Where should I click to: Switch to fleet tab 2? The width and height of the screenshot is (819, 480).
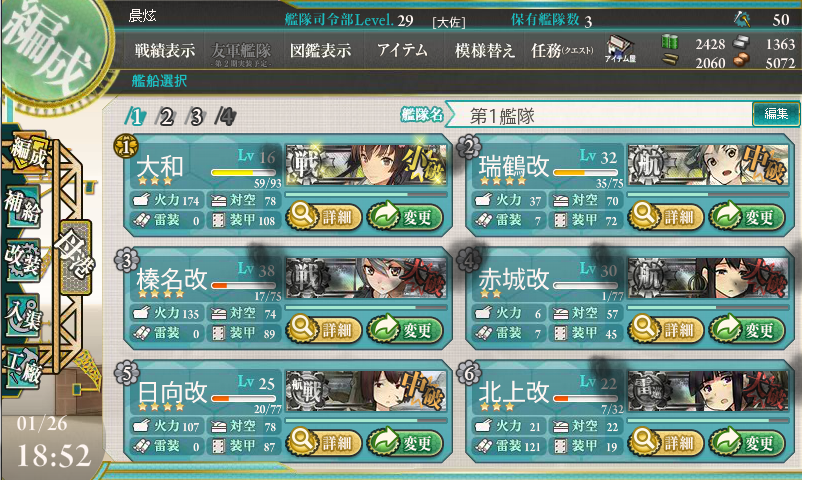166,116
